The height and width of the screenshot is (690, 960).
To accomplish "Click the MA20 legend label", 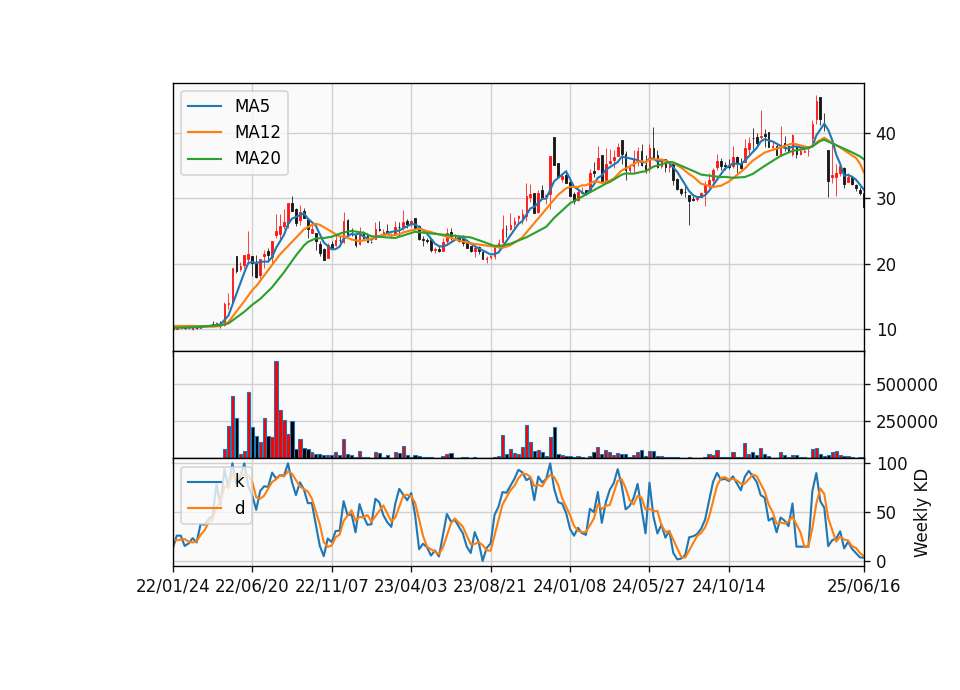I will point(257,158).
